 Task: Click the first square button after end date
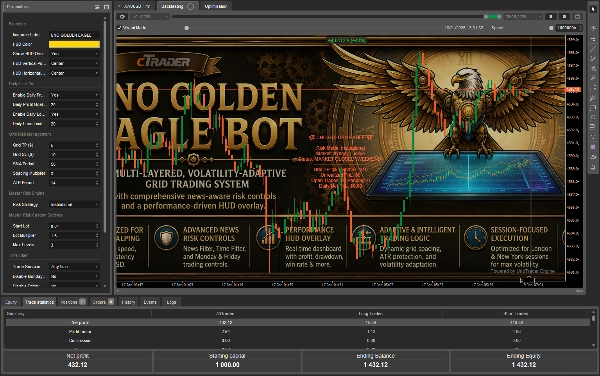coord(551,16)
